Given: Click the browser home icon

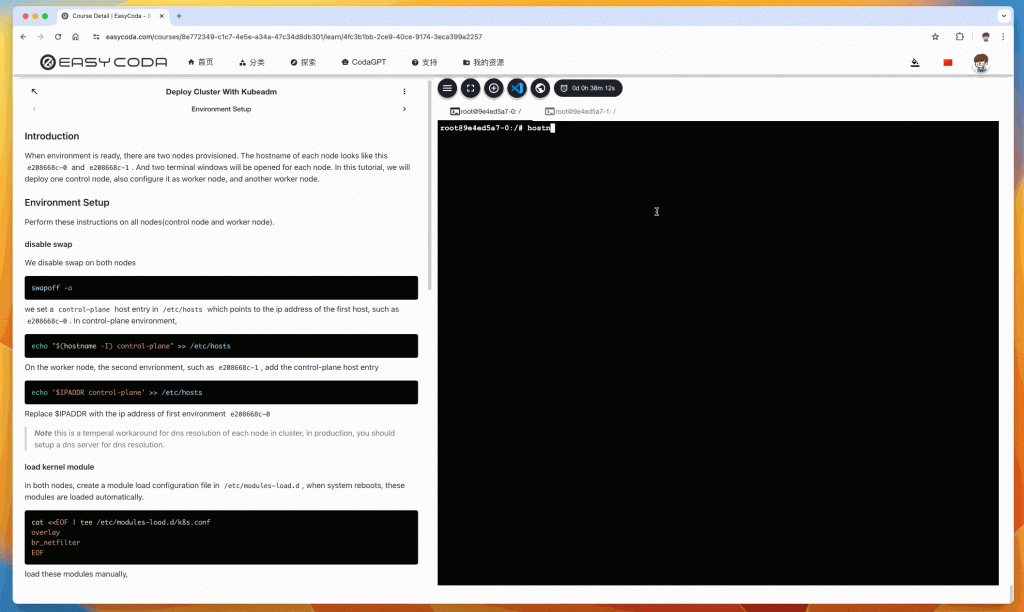Looking at the screenshot, I should [x=76, y=37].
